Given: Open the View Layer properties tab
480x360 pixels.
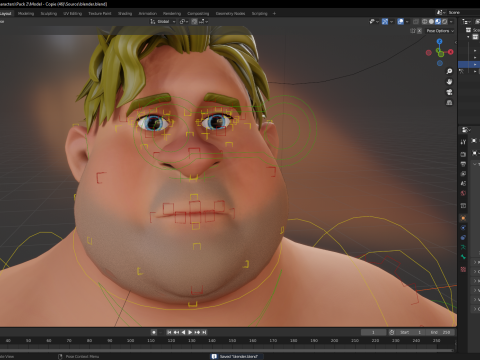Looking at the screenshot, I should click(463, 174).
